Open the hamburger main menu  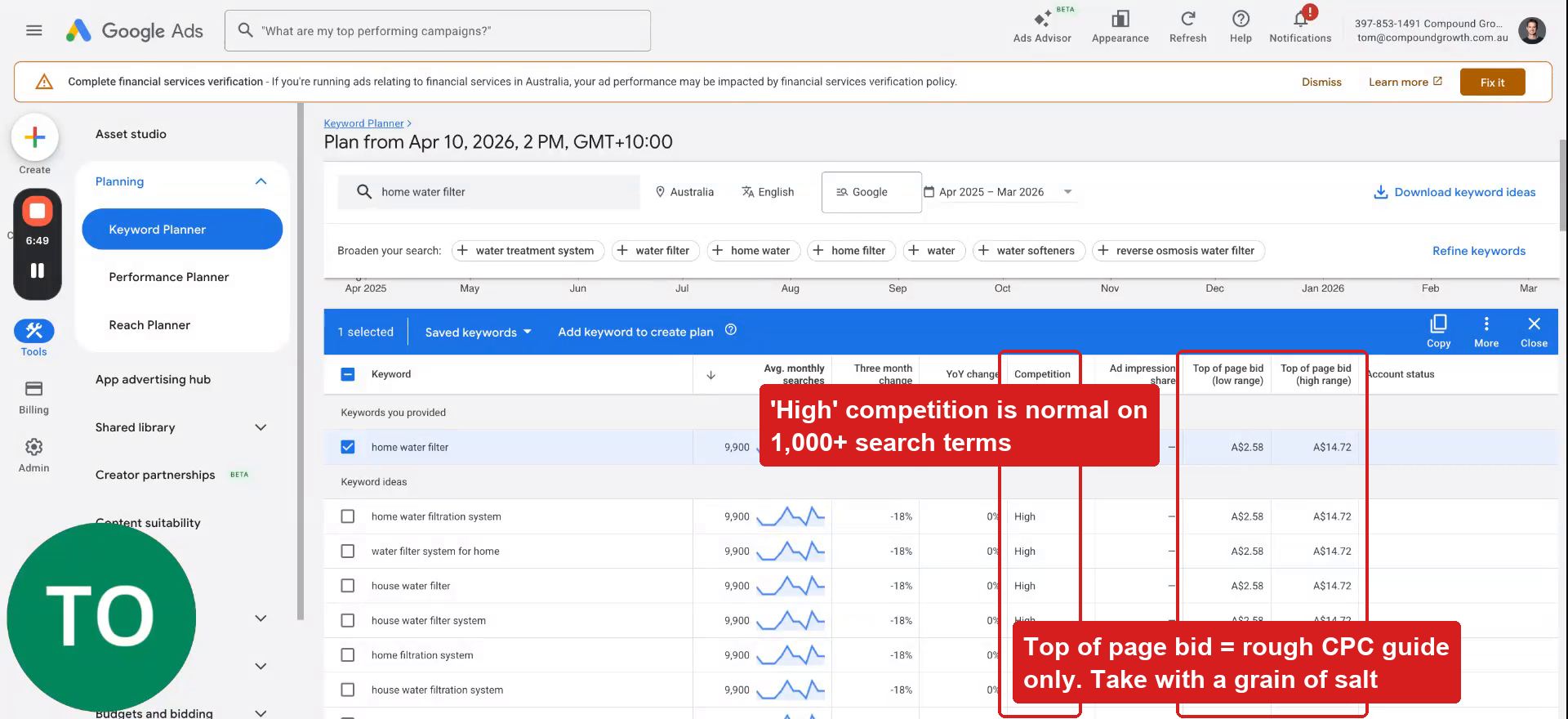tap(33, 30)
